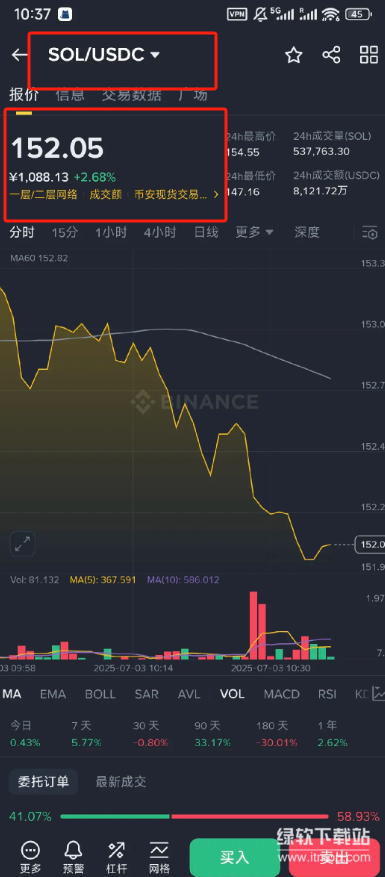
Task: Tap the back arrow icon
Action: point(20,55)
